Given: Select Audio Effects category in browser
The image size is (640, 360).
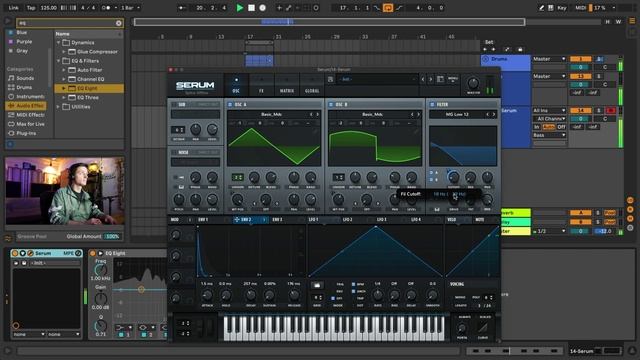Looking at the screenshot, I should [26, 106].
